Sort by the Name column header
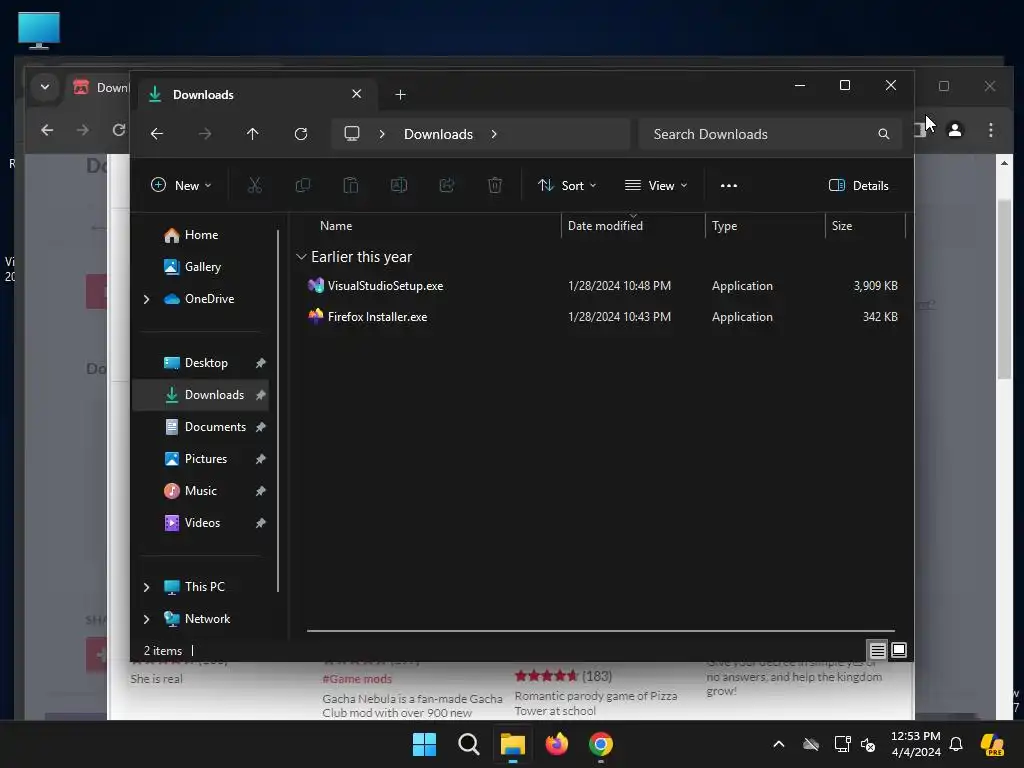 336,226
